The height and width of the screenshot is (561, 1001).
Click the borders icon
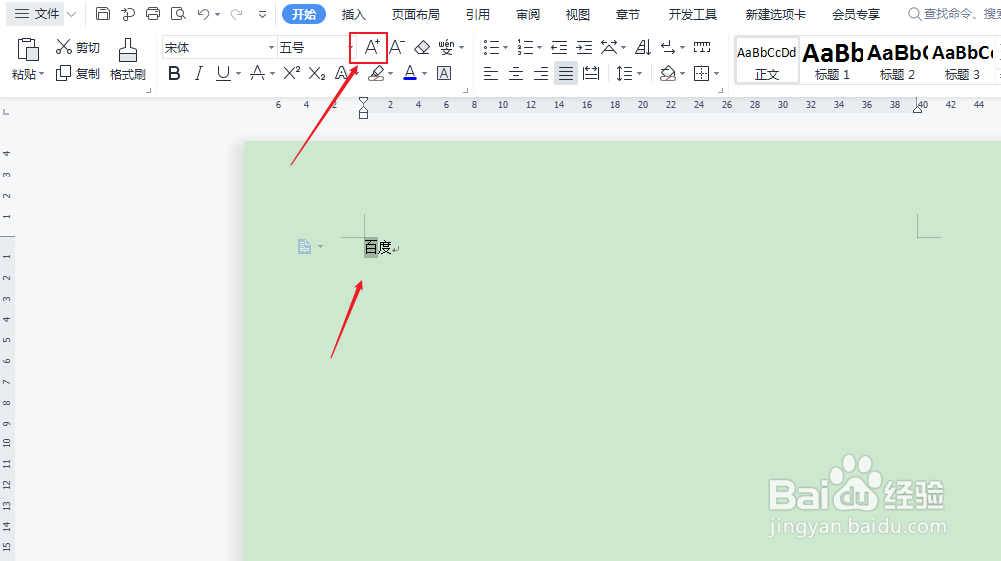702,74
